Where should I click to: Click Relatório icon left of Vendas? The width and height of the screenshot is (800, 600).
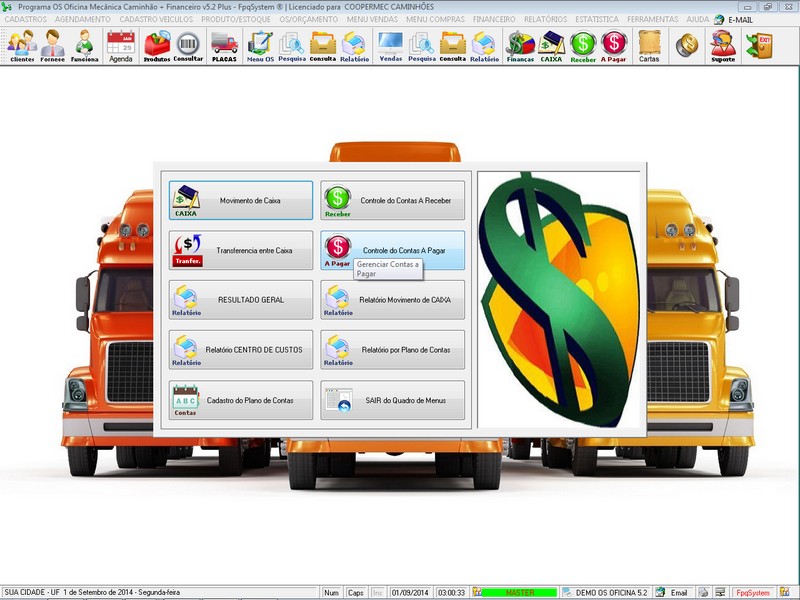(355, 46)
